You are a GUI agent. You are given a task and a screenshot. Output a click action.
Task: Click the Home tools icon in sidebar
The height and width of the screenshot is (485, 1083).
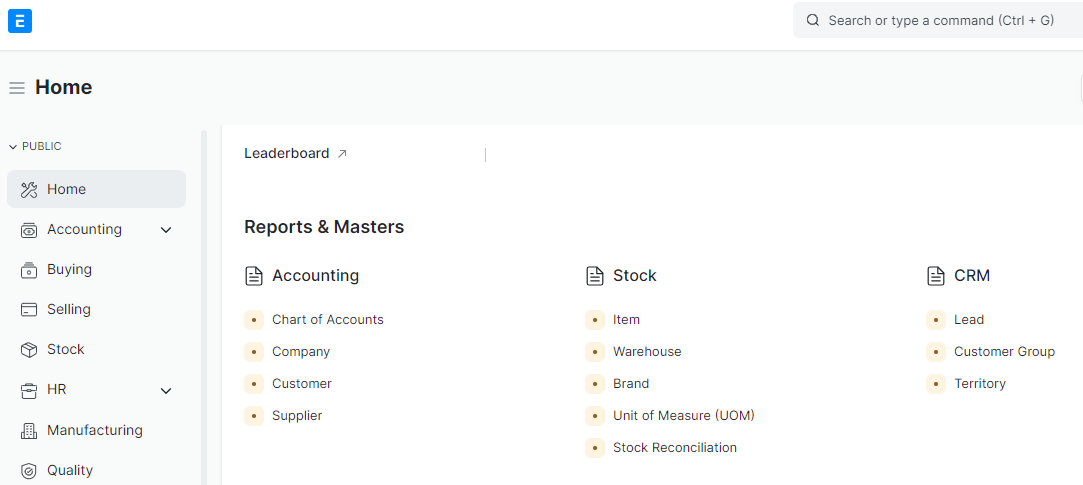click(x=28, y=189)
